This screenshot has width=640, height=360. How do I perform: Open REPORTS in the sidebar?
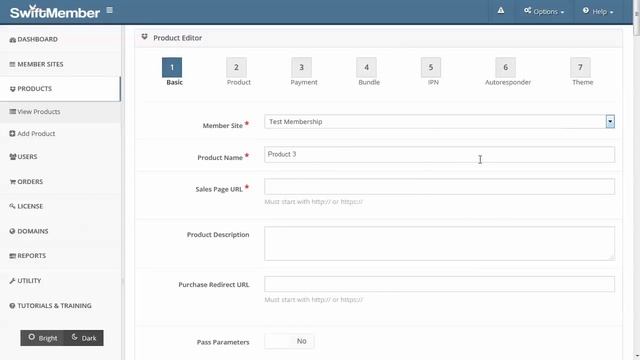(60, 256)
